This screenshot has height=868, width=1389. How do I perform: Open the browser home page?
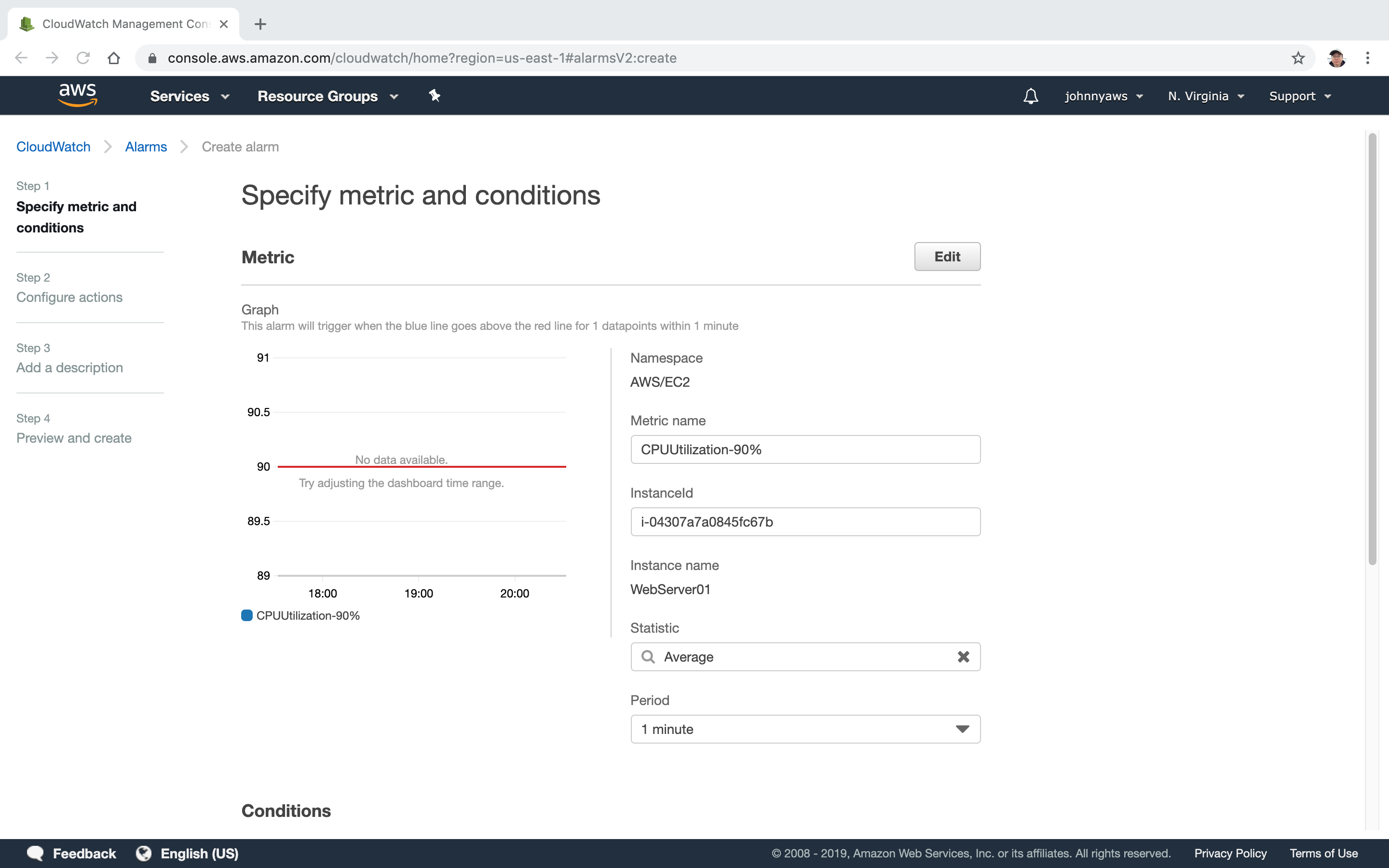click(114, 58)
